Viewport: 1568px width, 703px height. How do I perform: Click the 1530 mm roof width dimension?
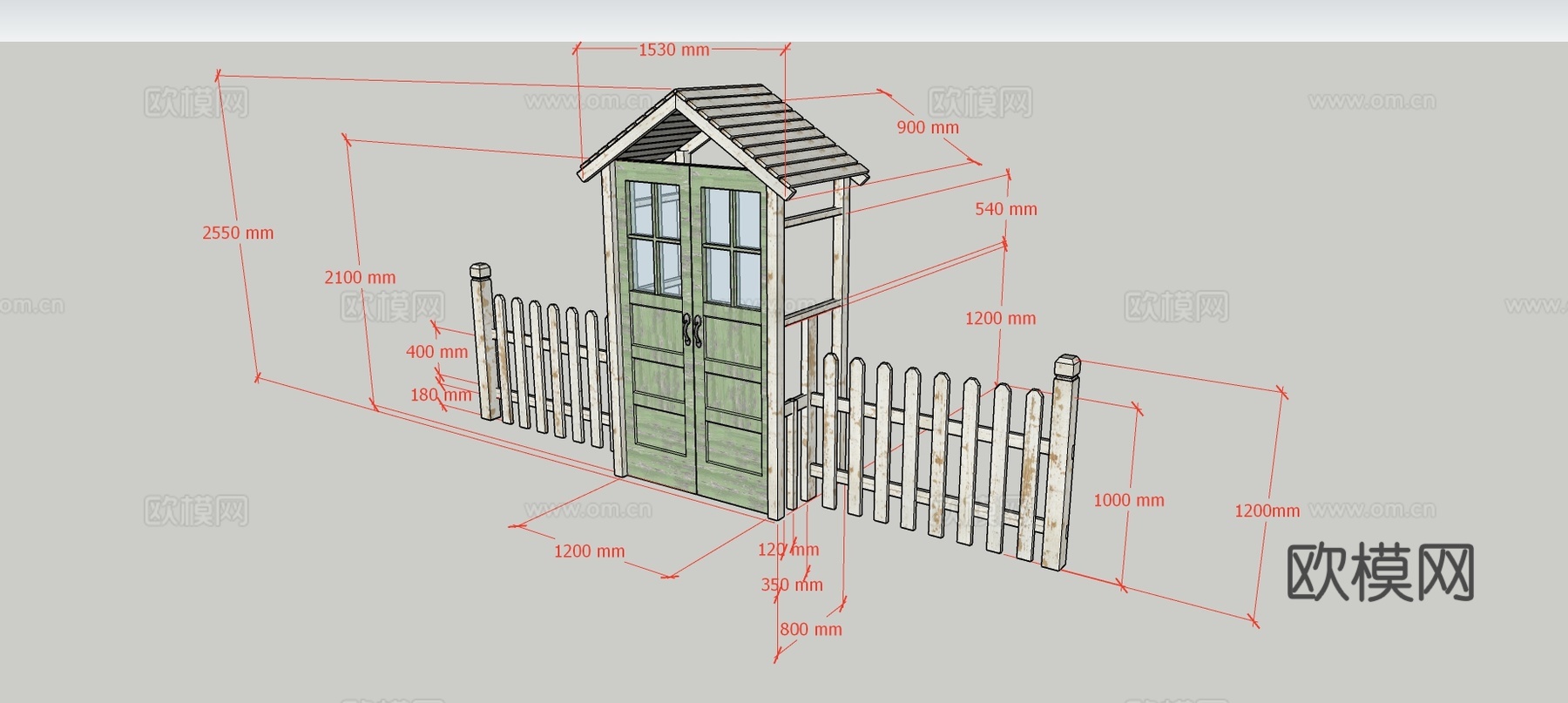point(674,50)
